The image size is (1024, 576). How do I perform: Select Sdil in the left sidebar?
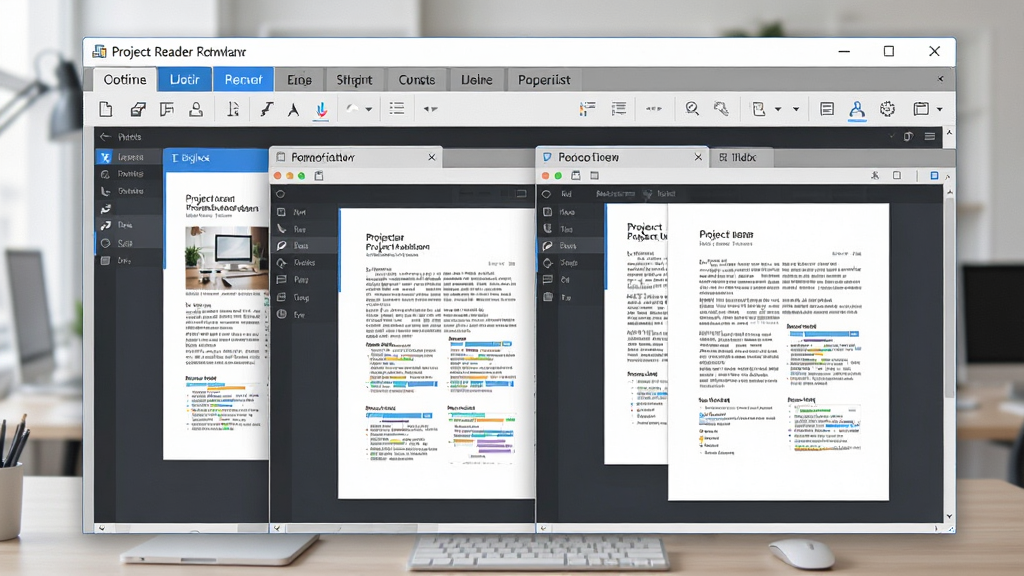click(x=129, y=243)
